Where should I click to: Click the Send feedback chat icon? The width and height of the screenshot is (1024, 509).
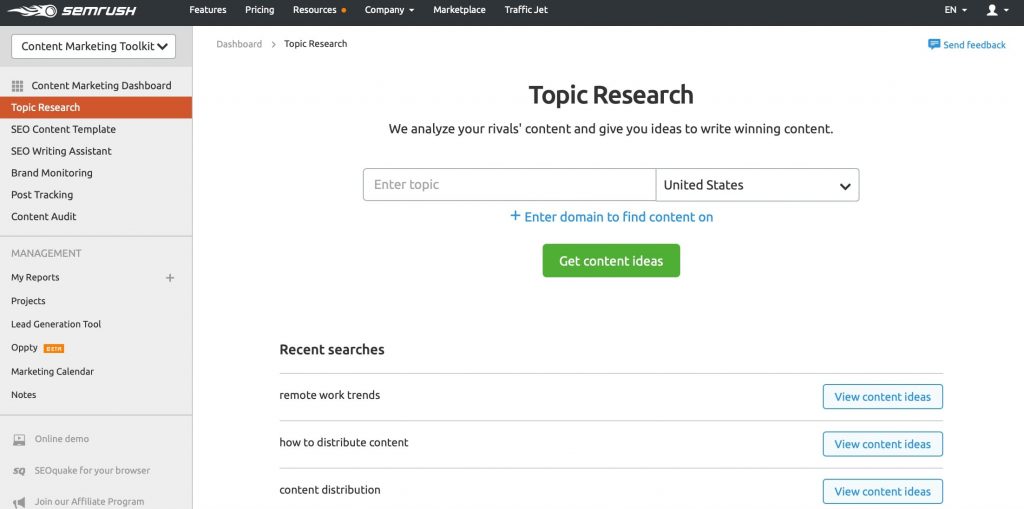pos(934,44)
